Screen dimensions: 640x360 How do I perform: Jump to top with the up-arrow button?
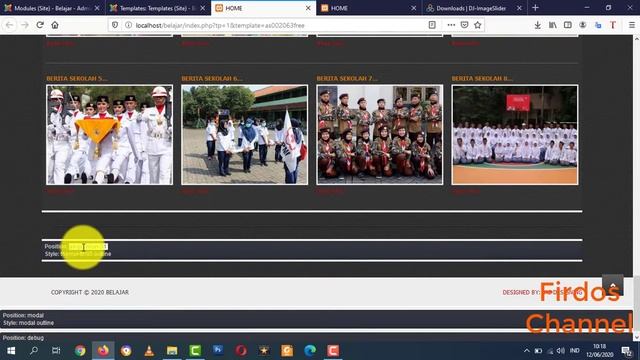click(x=613, y=285)
